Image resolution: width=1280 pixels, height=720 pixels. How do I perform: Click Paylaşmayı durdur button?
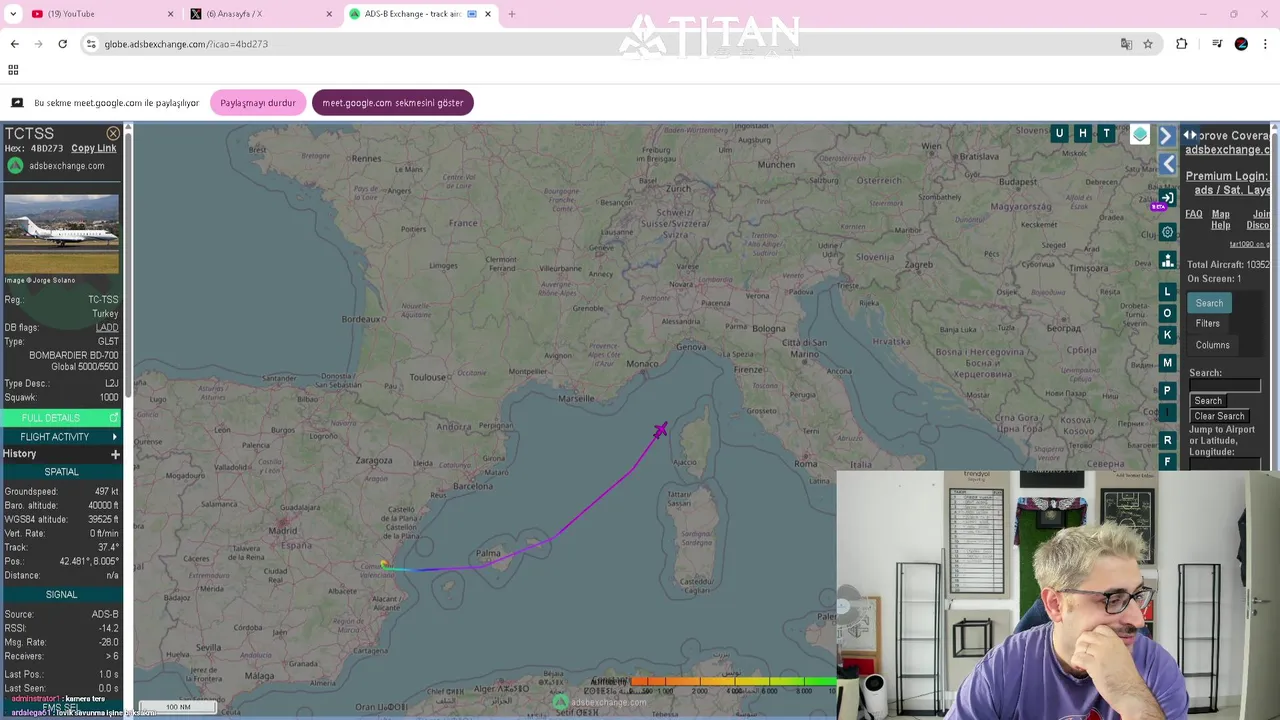258,103
